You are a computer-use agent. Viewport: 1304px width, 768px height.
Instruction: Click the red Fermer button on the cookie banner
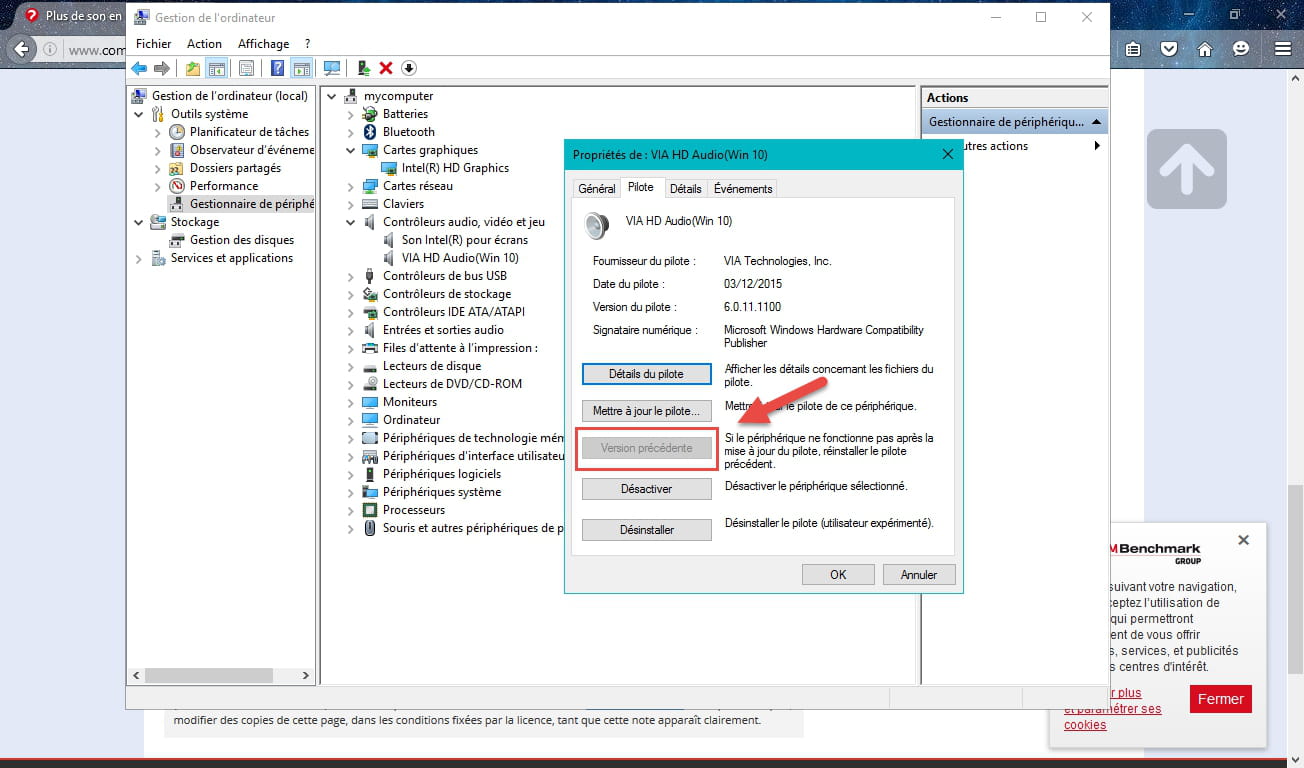point(1221,699)
